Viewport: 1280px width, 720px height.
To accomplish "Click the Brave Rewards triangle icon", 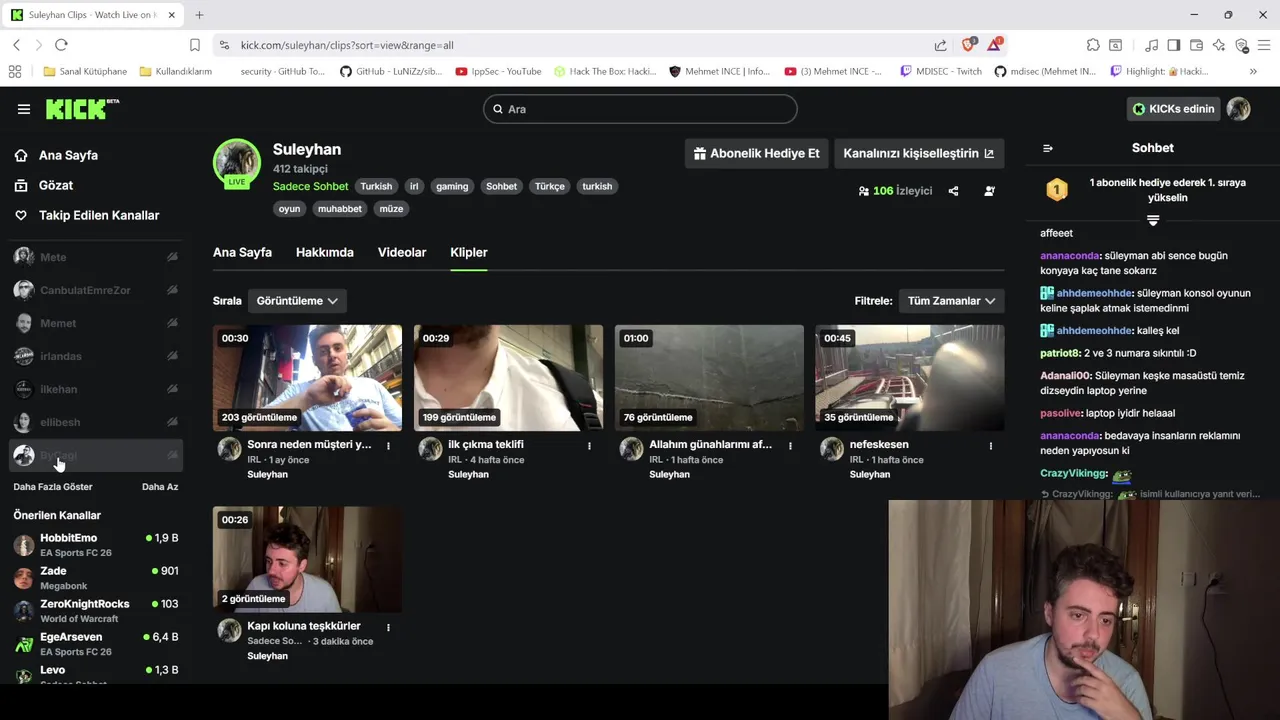I will coord(994,45).
